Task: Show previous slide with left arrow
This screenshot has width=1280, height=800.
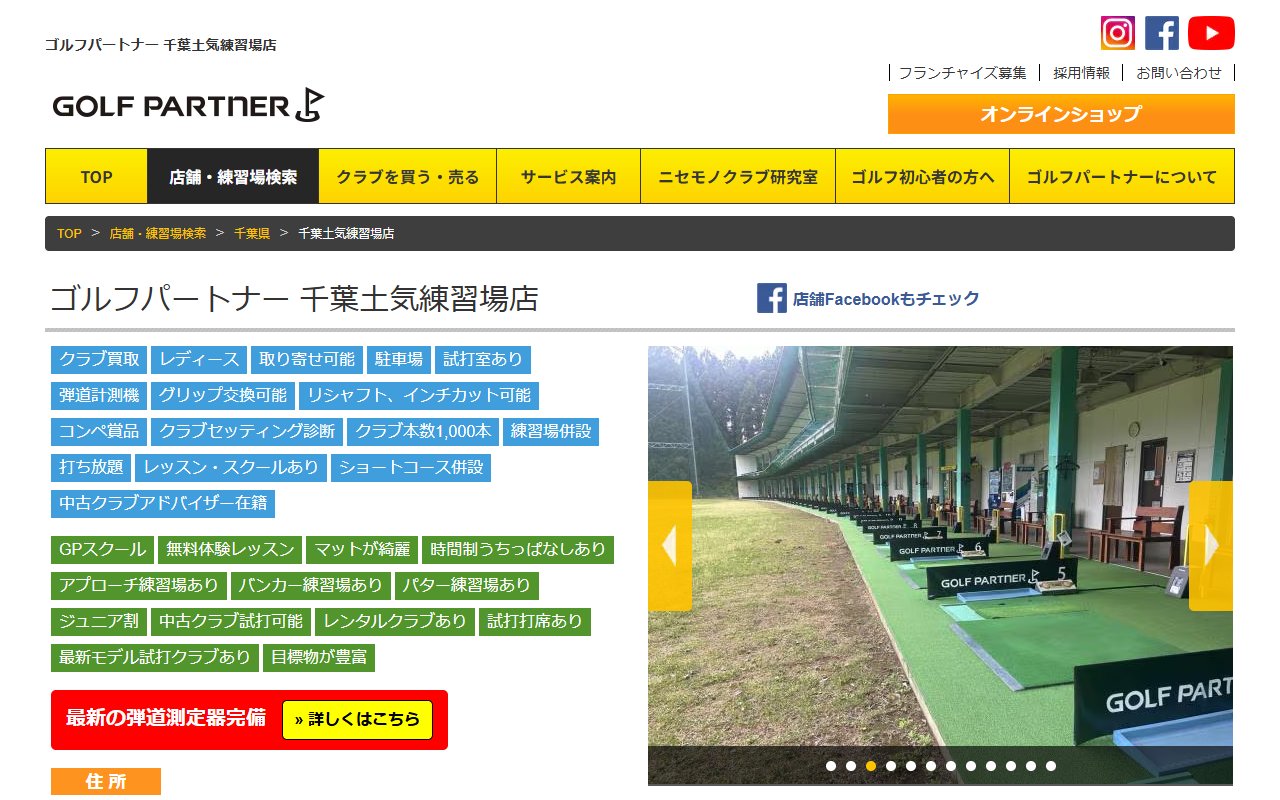Action: pyautogui.click(x=670, y=546)
